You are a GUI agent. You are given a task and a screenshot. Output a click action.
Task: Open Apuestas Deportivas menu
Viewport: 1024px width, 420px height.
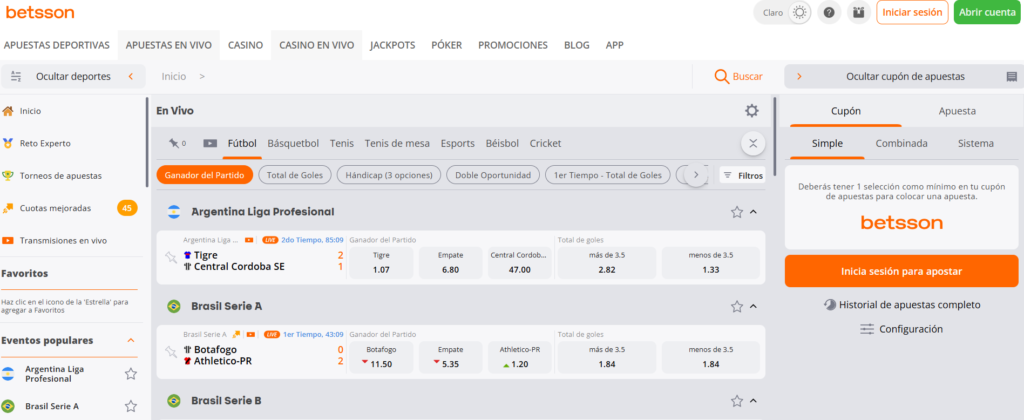point(56,45)
